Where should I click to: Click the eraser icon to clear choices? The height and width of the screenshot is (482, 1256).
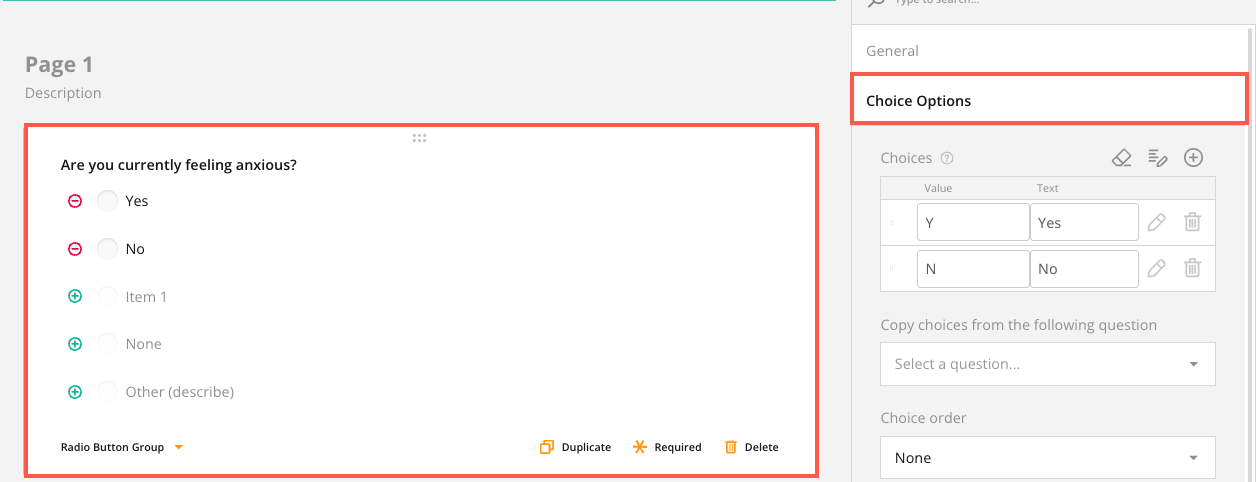click(1122, 158)
